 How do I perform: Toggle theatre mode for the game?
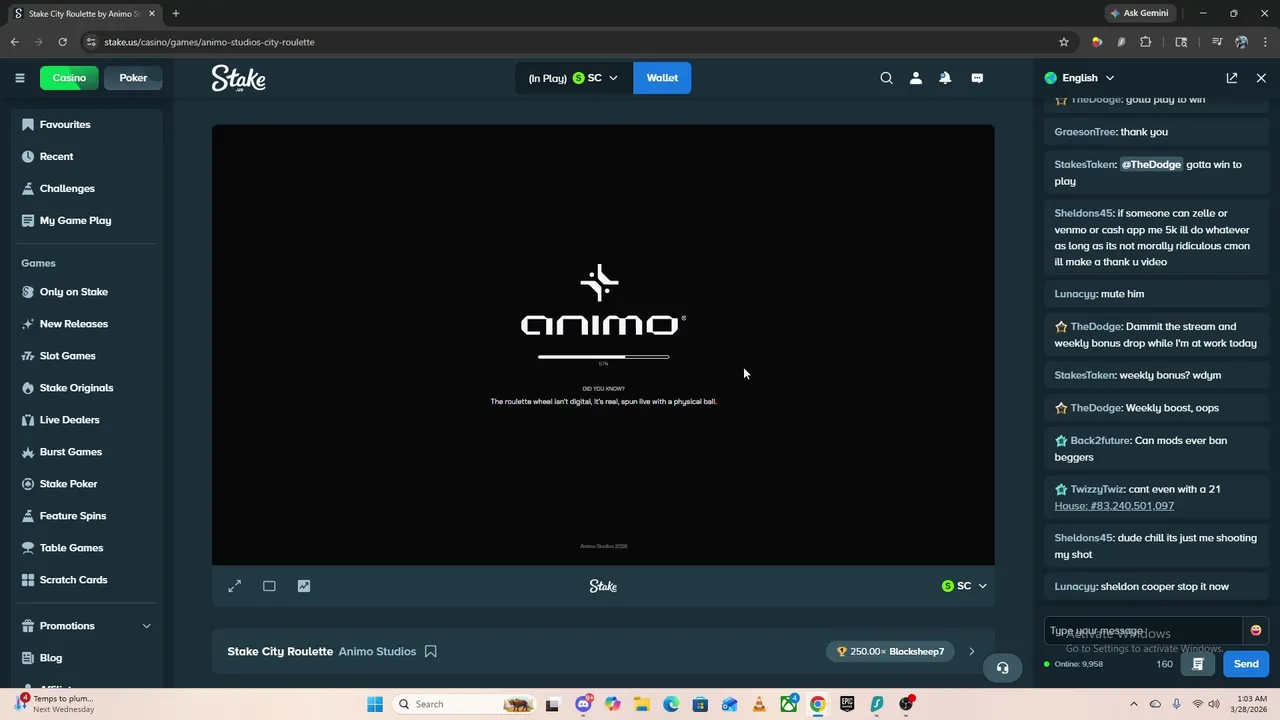point(269,586)
